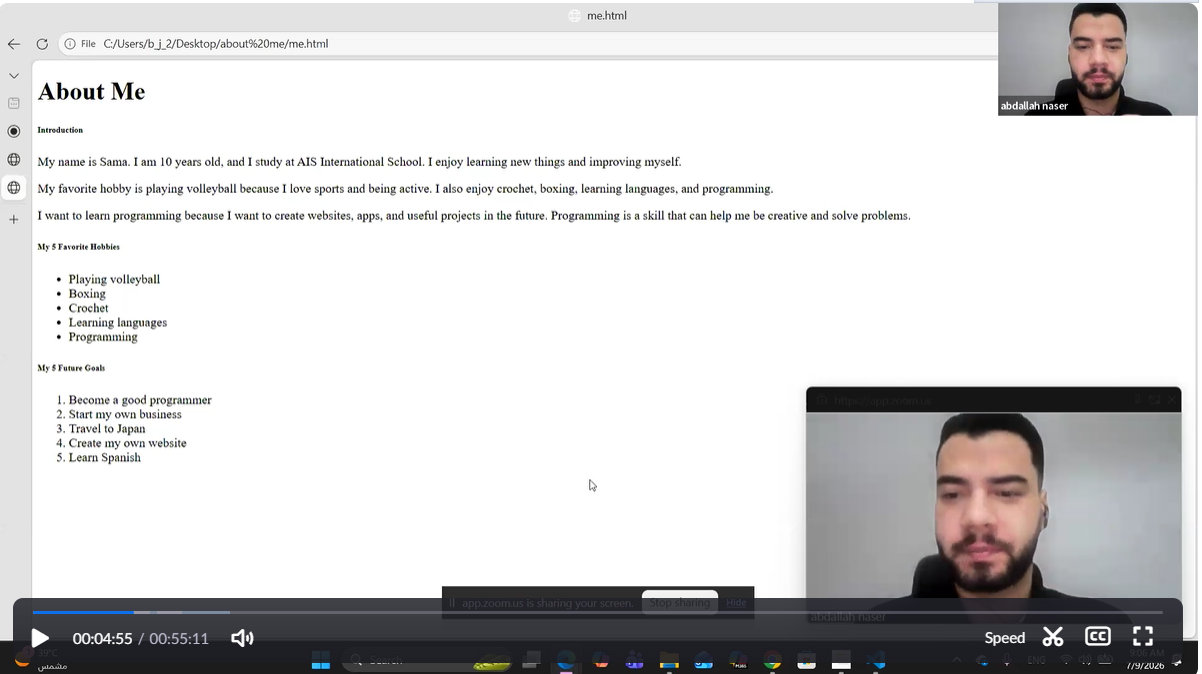Click 'Become a good programmer' goal
The width and height of the screenshot is (1202, 674).
point(140,400)
